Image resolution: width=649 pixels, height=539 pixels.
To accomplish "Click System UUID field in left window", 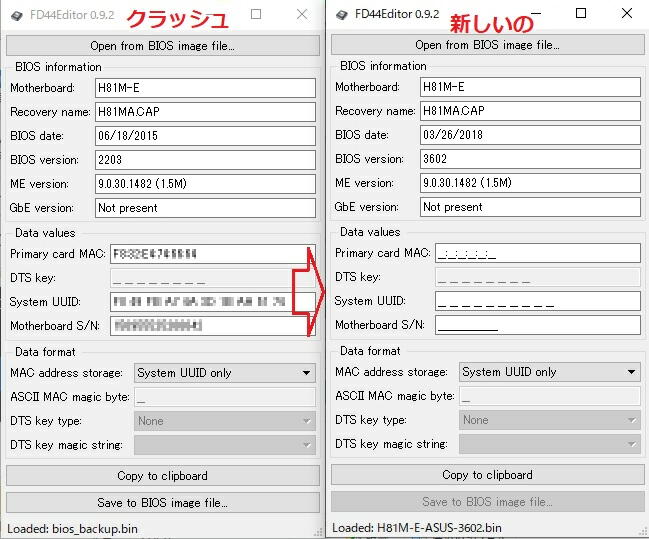I will (213, 302).
